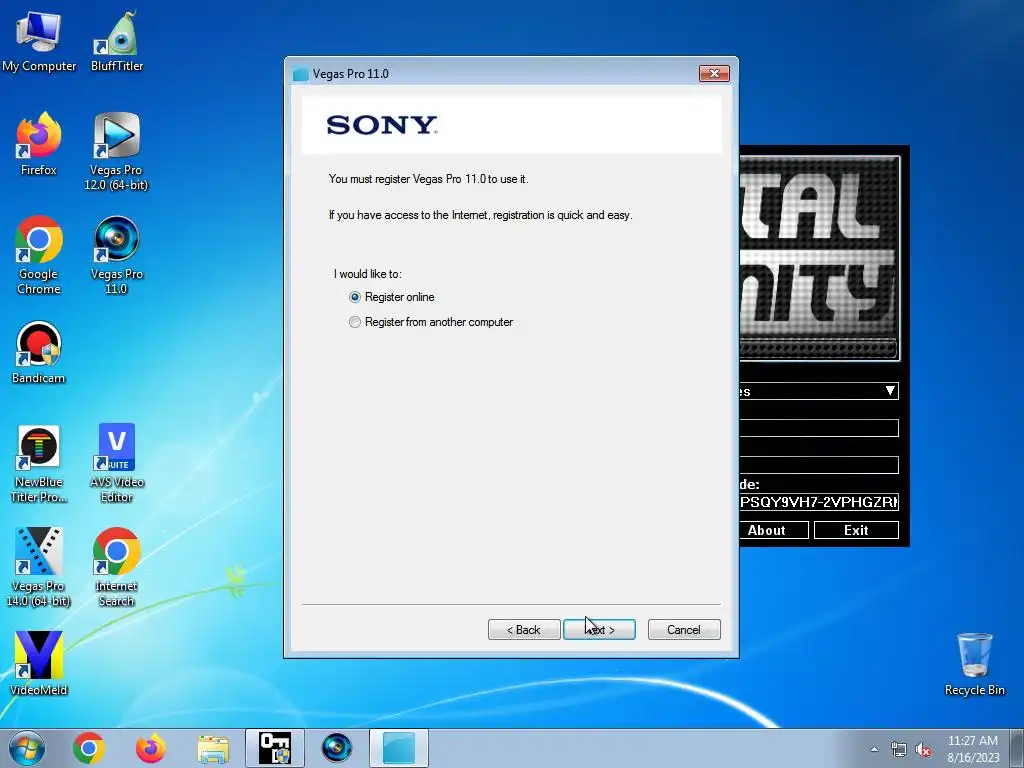Click the Exit button in keygen
Screen dimensions: 1024x768
[856, 530]
